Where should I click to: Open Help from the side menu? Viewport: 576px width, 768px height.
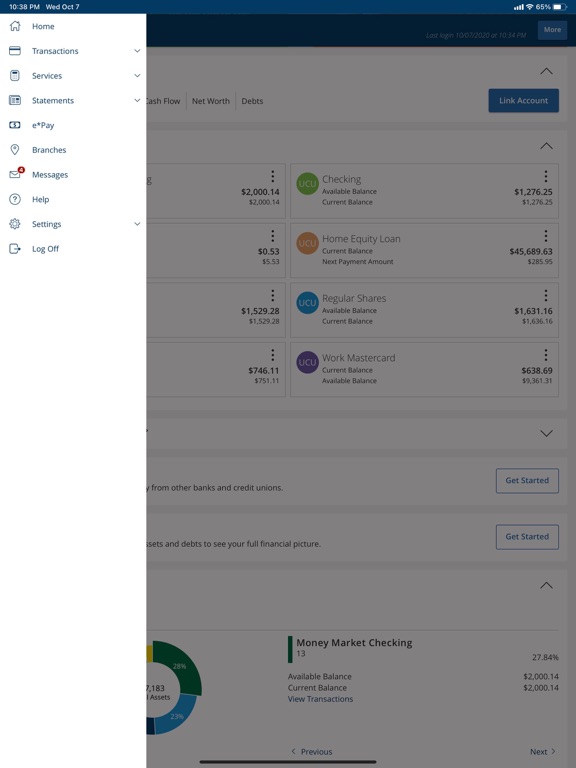click(x=41, y=199)
